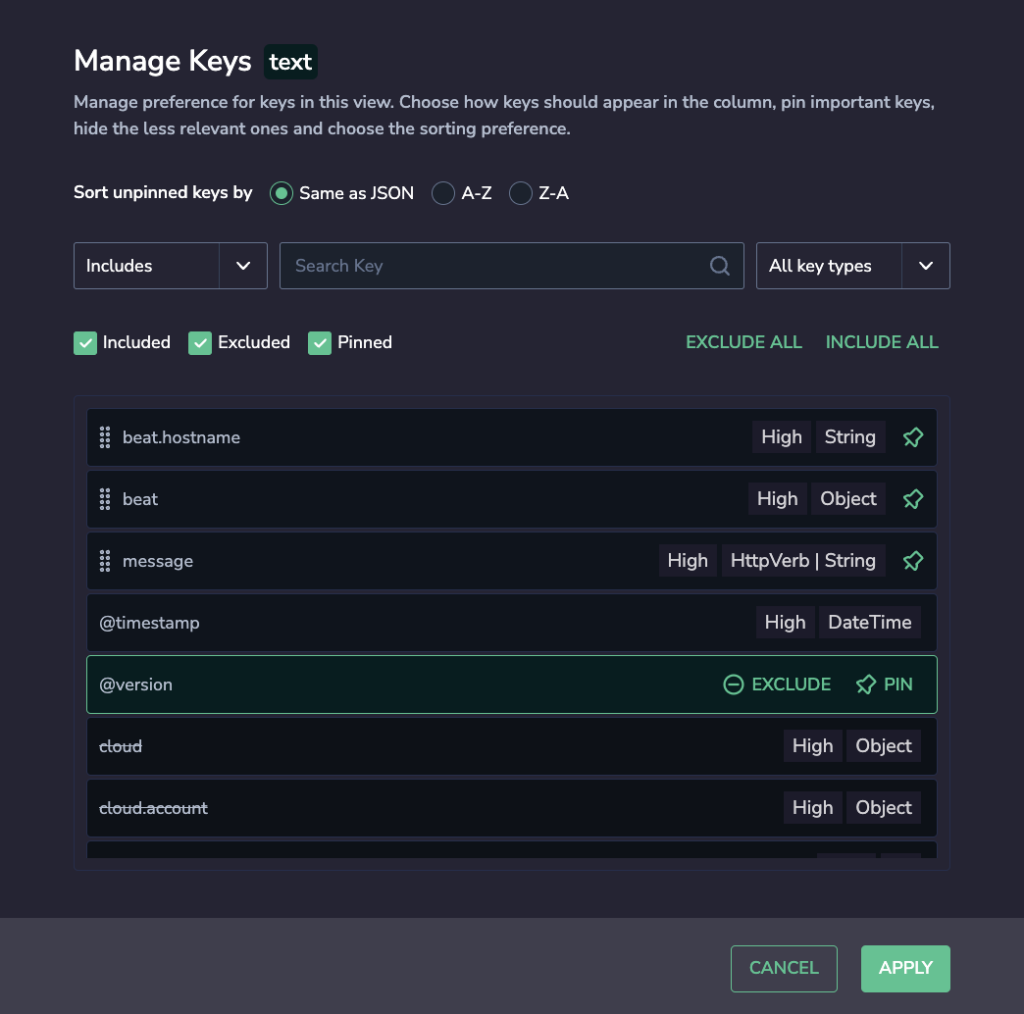
Task: Expand the All key types dropdown
Action: [x=853, y=266]
